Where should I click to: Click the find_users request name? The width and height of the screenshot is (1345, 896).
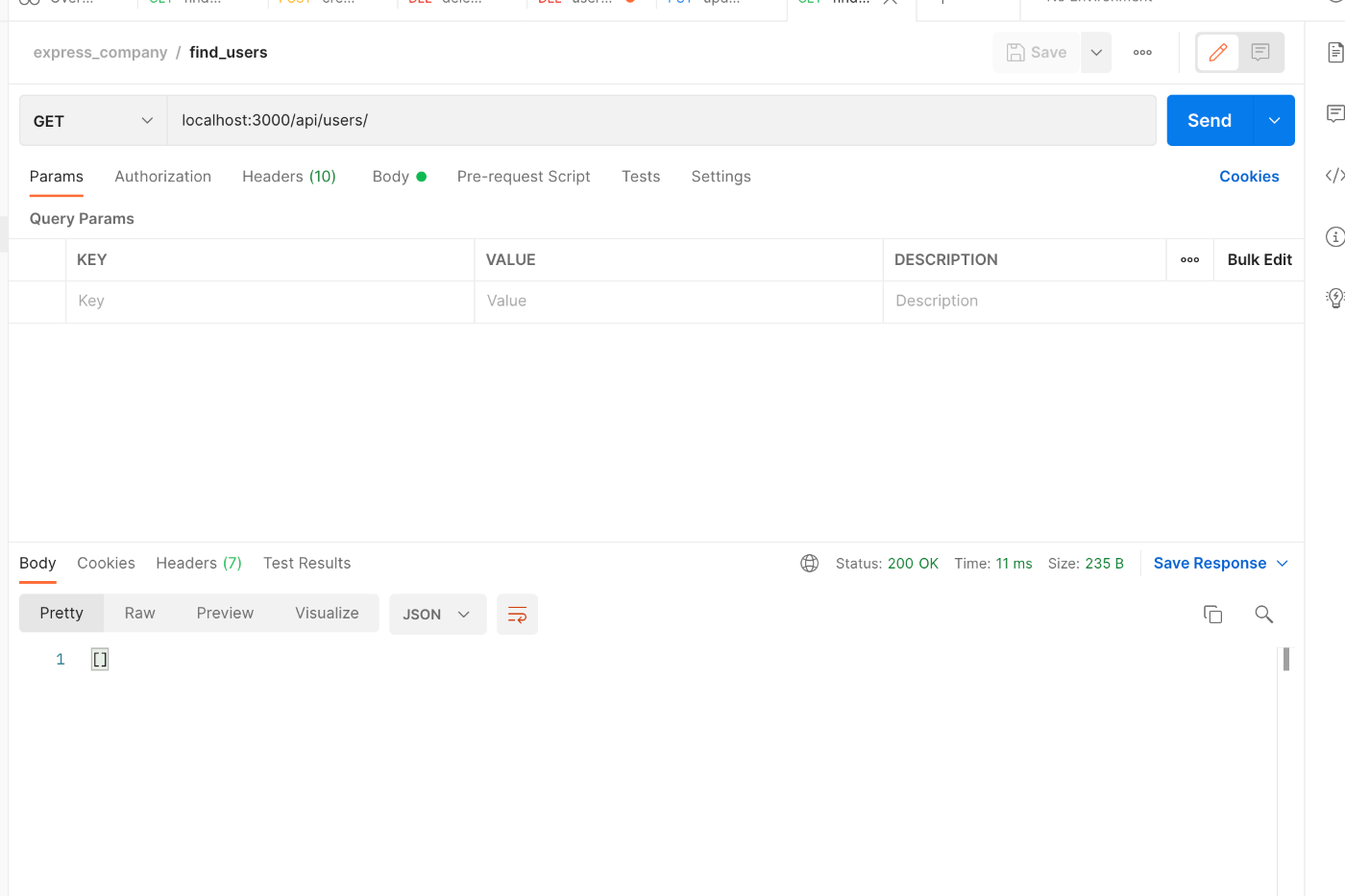(229, 53)
